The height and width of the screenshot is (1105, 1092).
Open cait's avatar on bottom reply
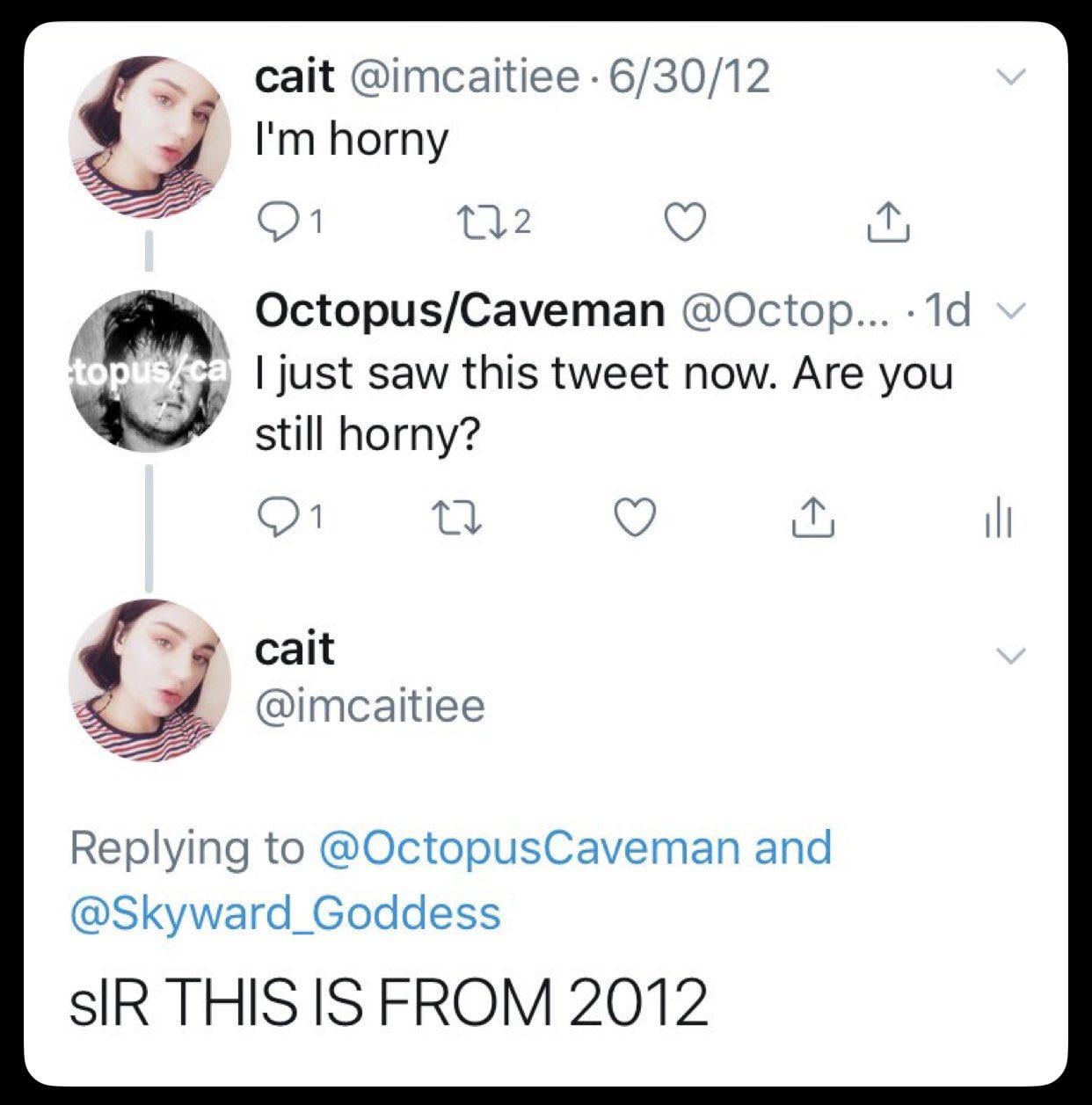point(149,680)
